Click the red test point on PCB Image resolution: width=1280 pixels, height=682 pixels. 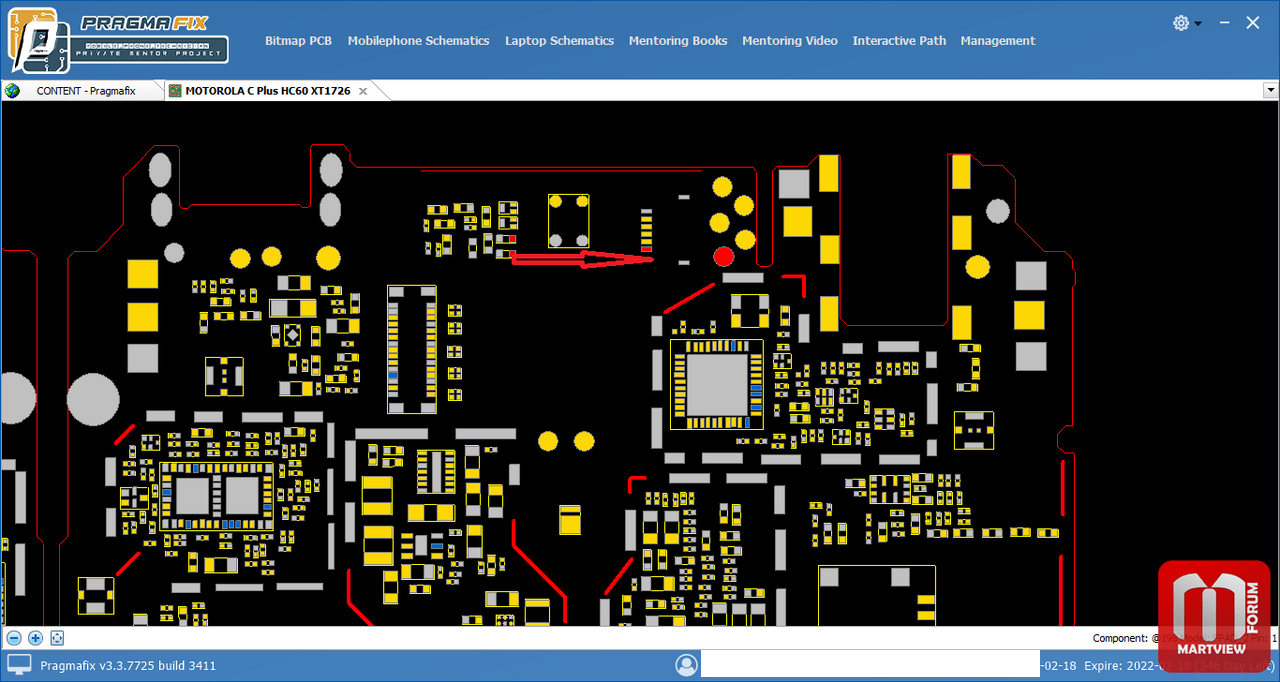click(723, 256)
